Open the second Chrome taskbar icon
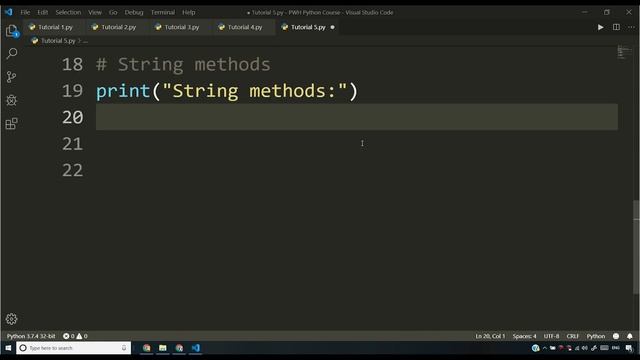 point(179,348)
